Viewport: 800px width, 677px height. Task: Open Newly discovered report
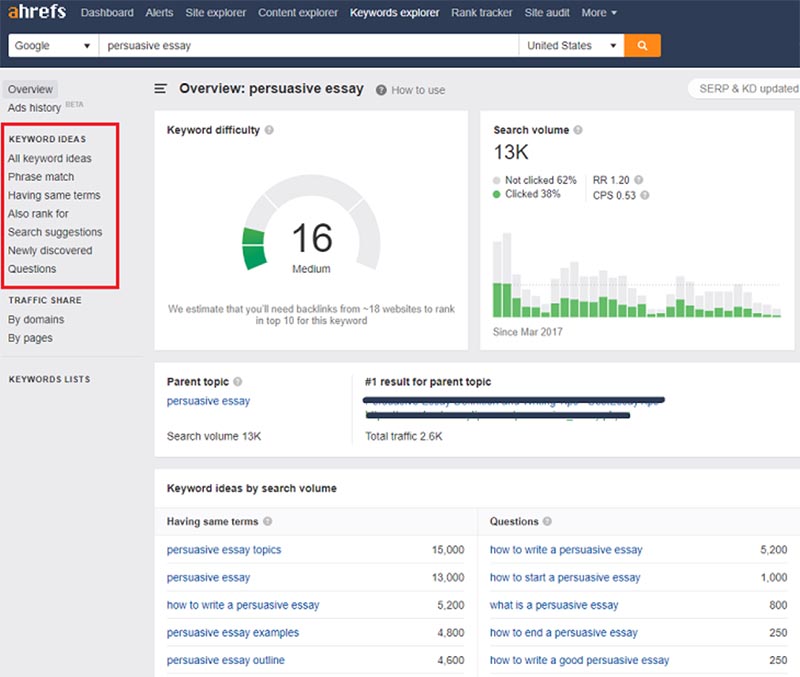(50, 250)
